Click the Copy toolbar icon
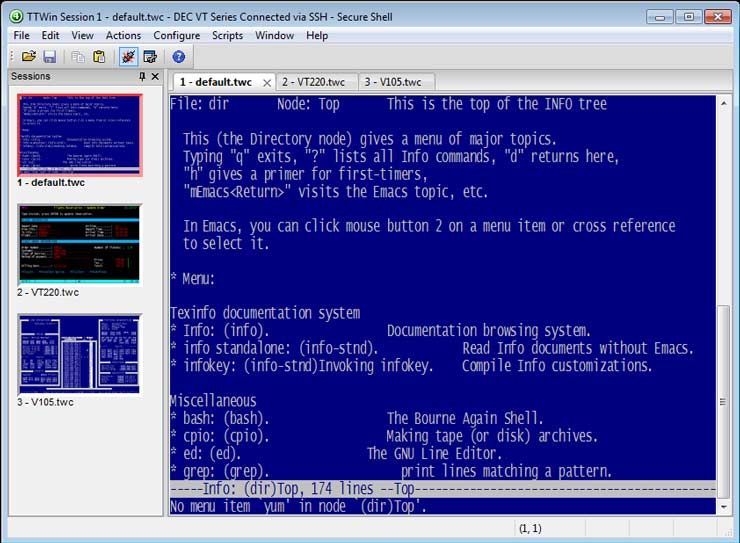The height and width of the screenshot is (543, 740). (78, 57)
